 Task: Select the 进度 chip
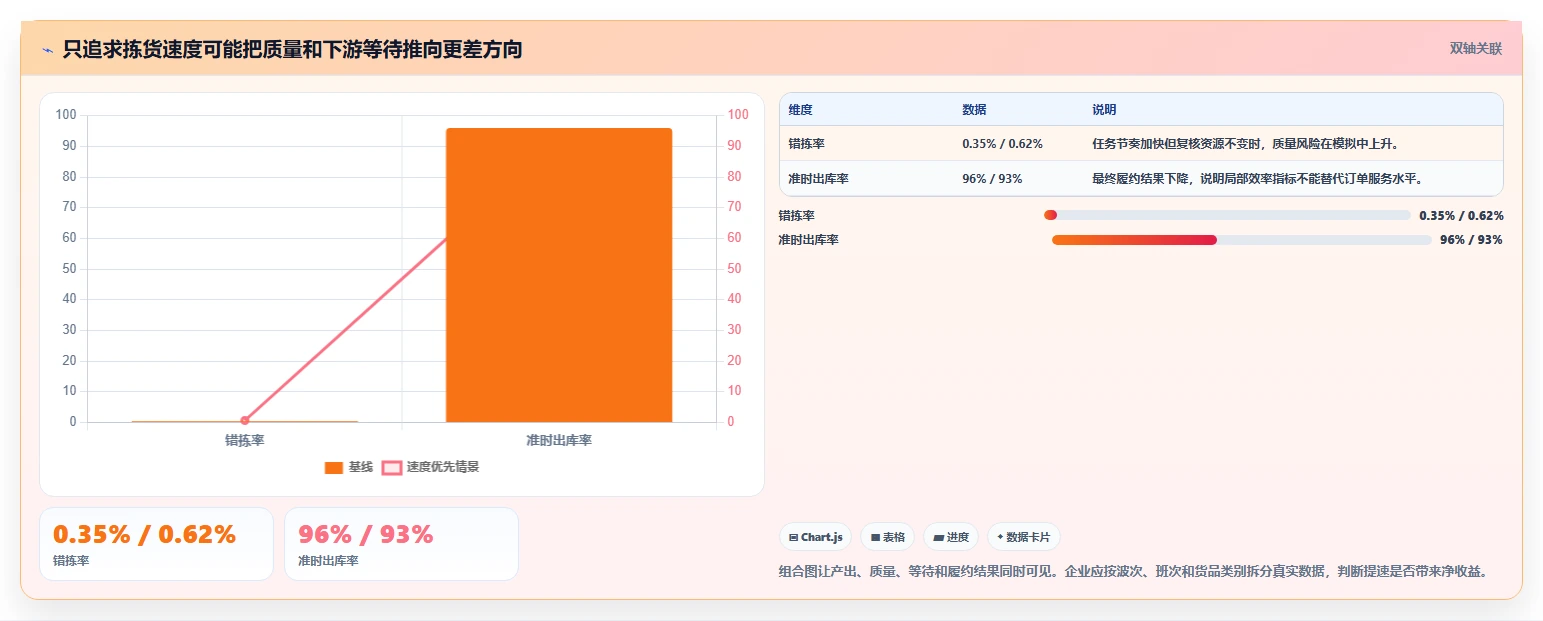click(x=951, y=537)
